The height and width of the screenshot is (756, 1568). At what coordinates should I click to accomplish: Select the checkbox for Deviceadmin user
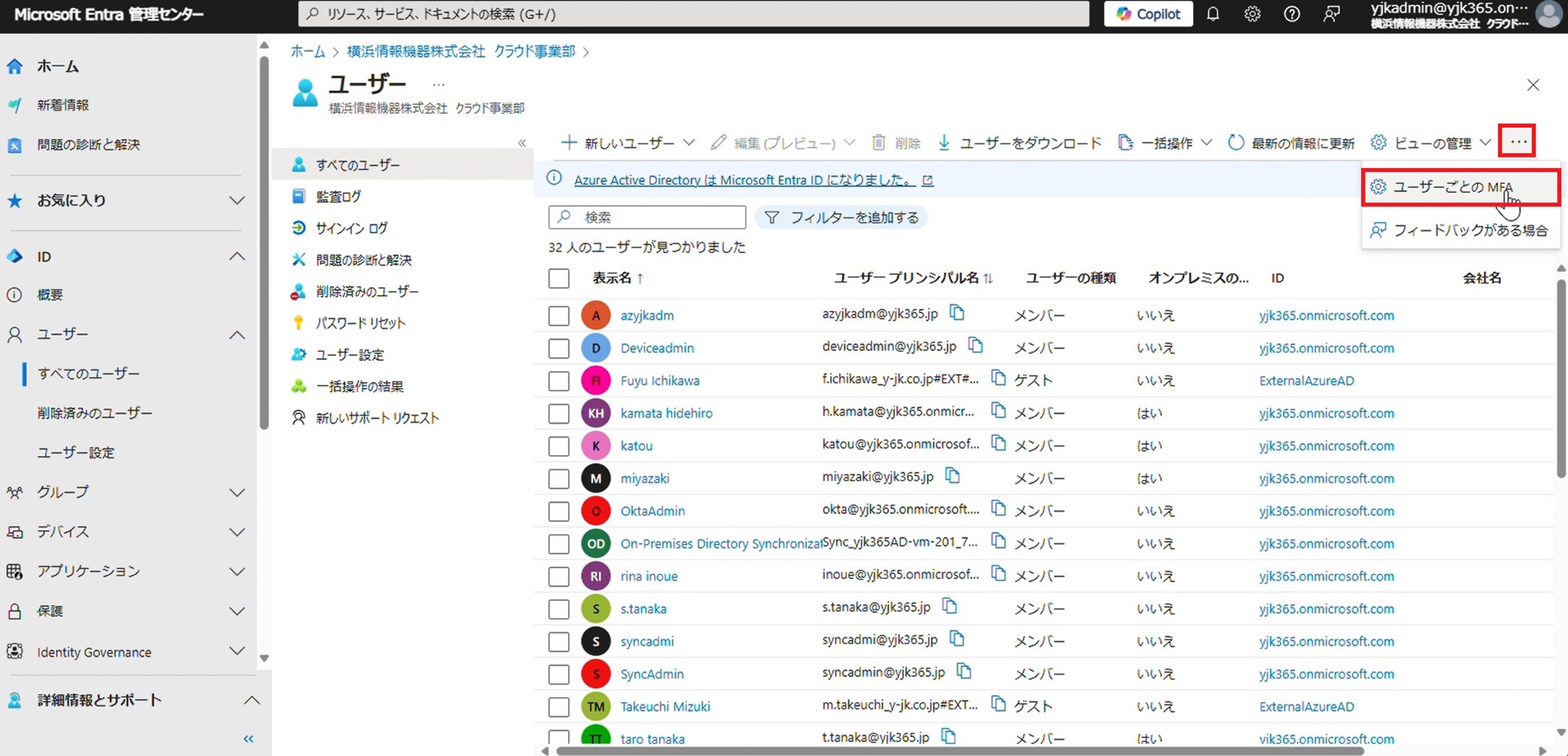(559, 348)
